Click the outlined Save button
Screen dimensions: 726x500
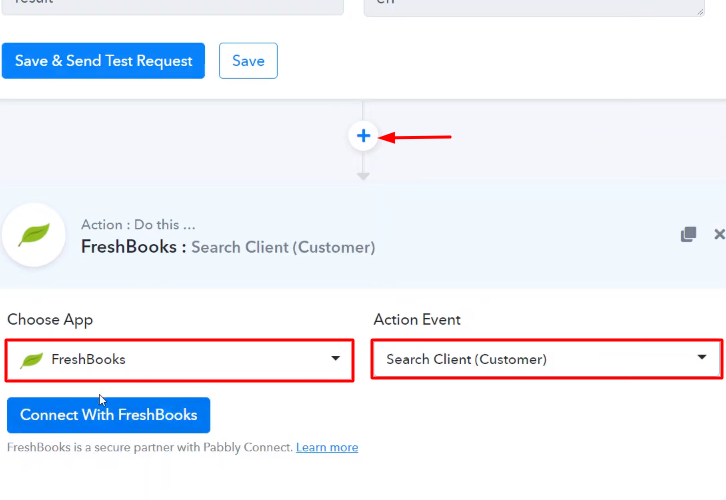(x=248, y=61)
